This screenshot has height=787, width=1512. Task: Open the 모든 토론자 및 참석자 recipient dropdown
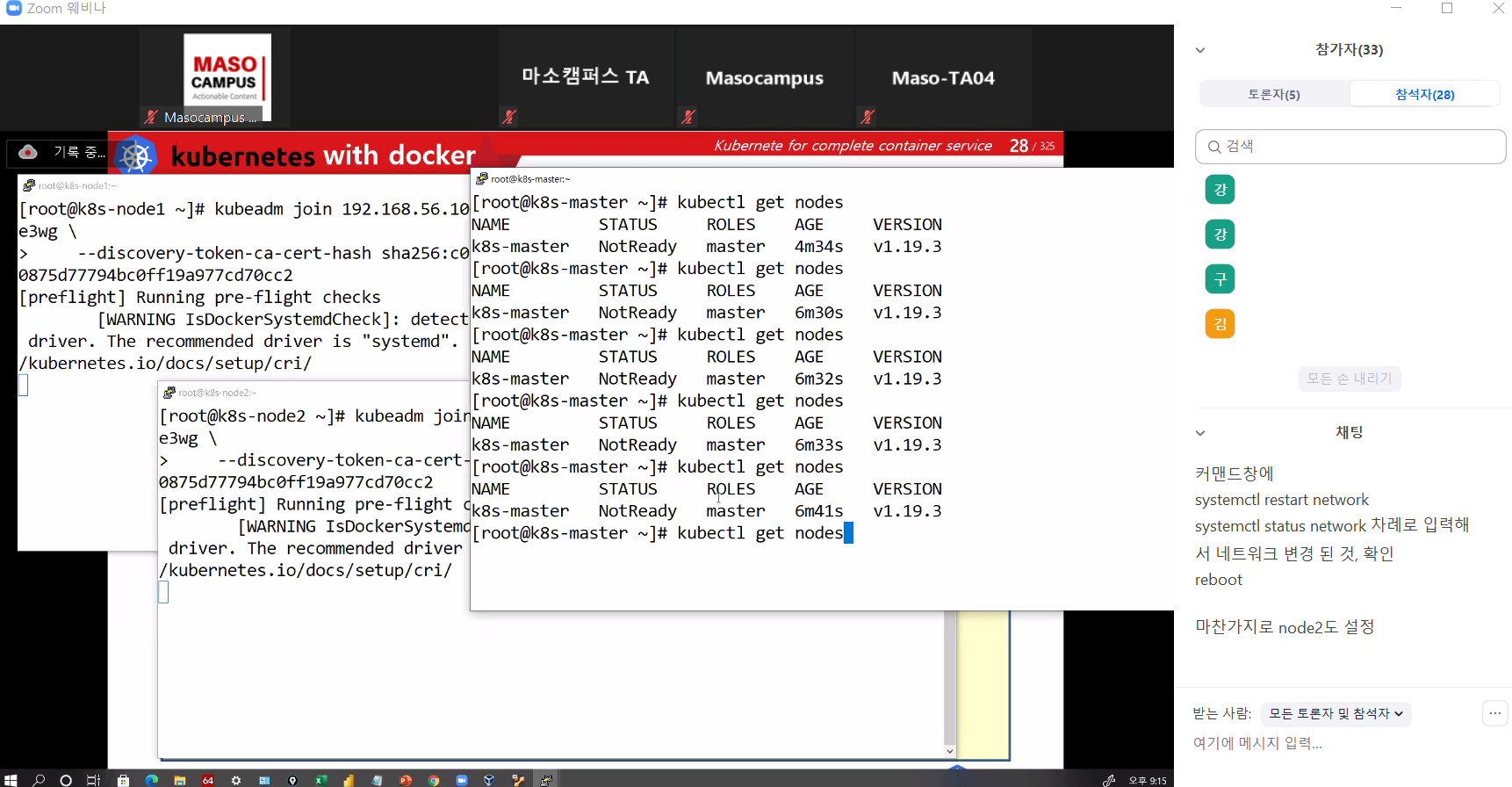point(1336,714)
